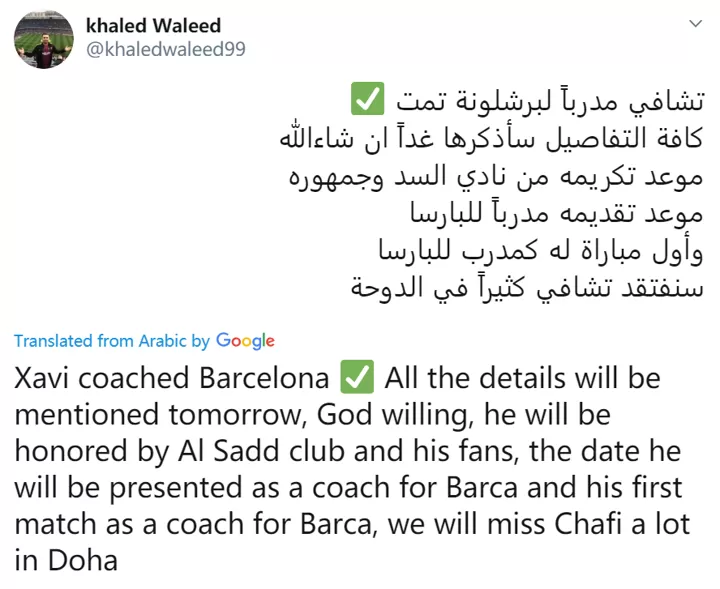Select the line we will miss Chafi a lot
This screenshot has height=589, width=720.
(539, 524)
